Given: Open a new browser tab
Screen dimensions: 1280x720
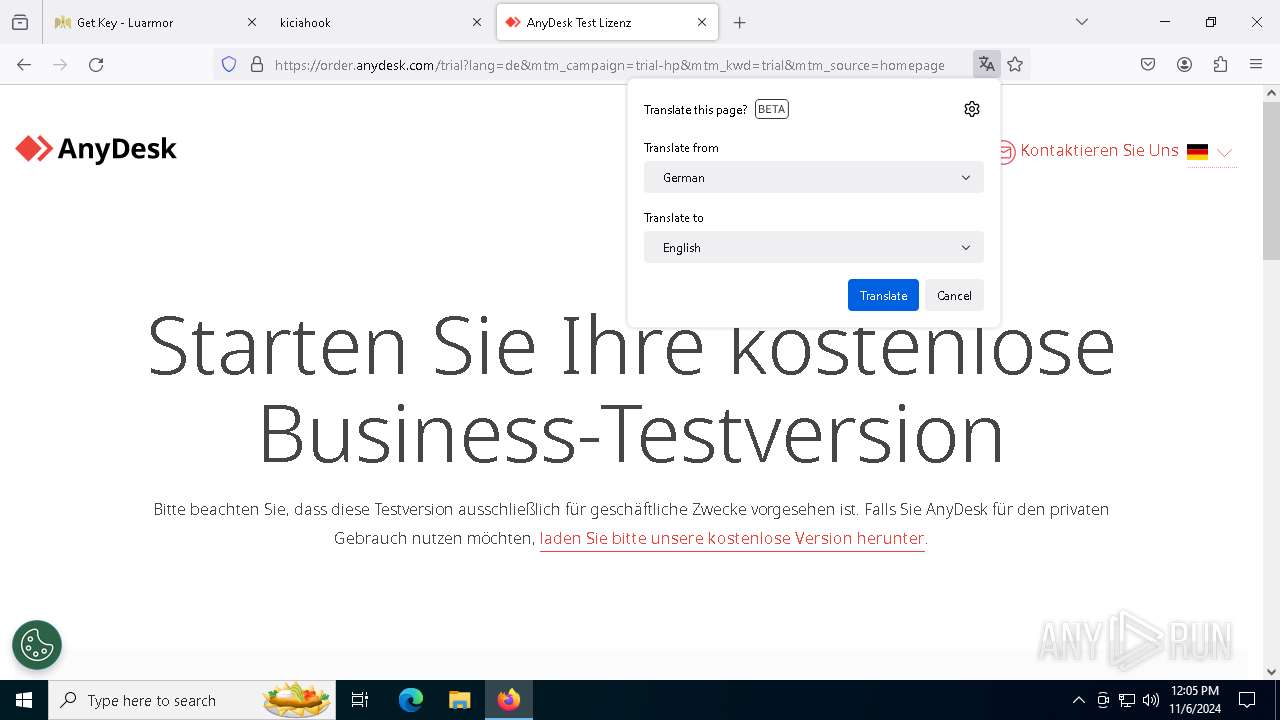Looking at the screenshot, I should click(x=740, y=22).
